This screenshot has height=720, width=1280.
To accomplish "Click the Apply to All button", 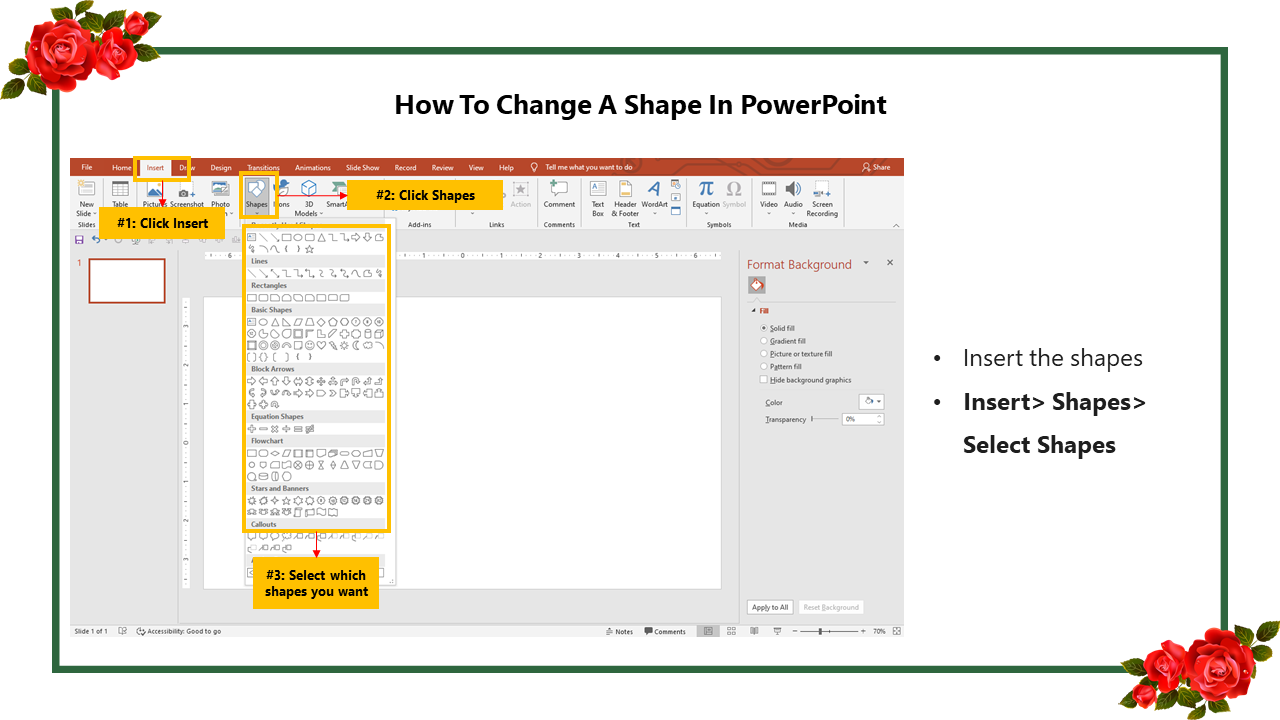I will [770, 607].
